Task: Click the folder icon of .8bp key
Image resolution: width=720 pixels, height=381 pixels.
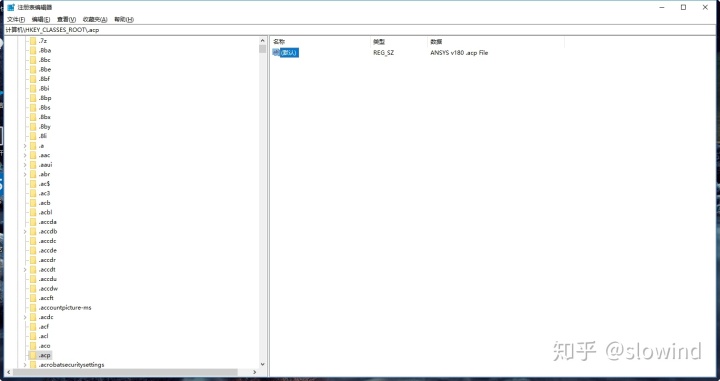Action: coord(33,98)
